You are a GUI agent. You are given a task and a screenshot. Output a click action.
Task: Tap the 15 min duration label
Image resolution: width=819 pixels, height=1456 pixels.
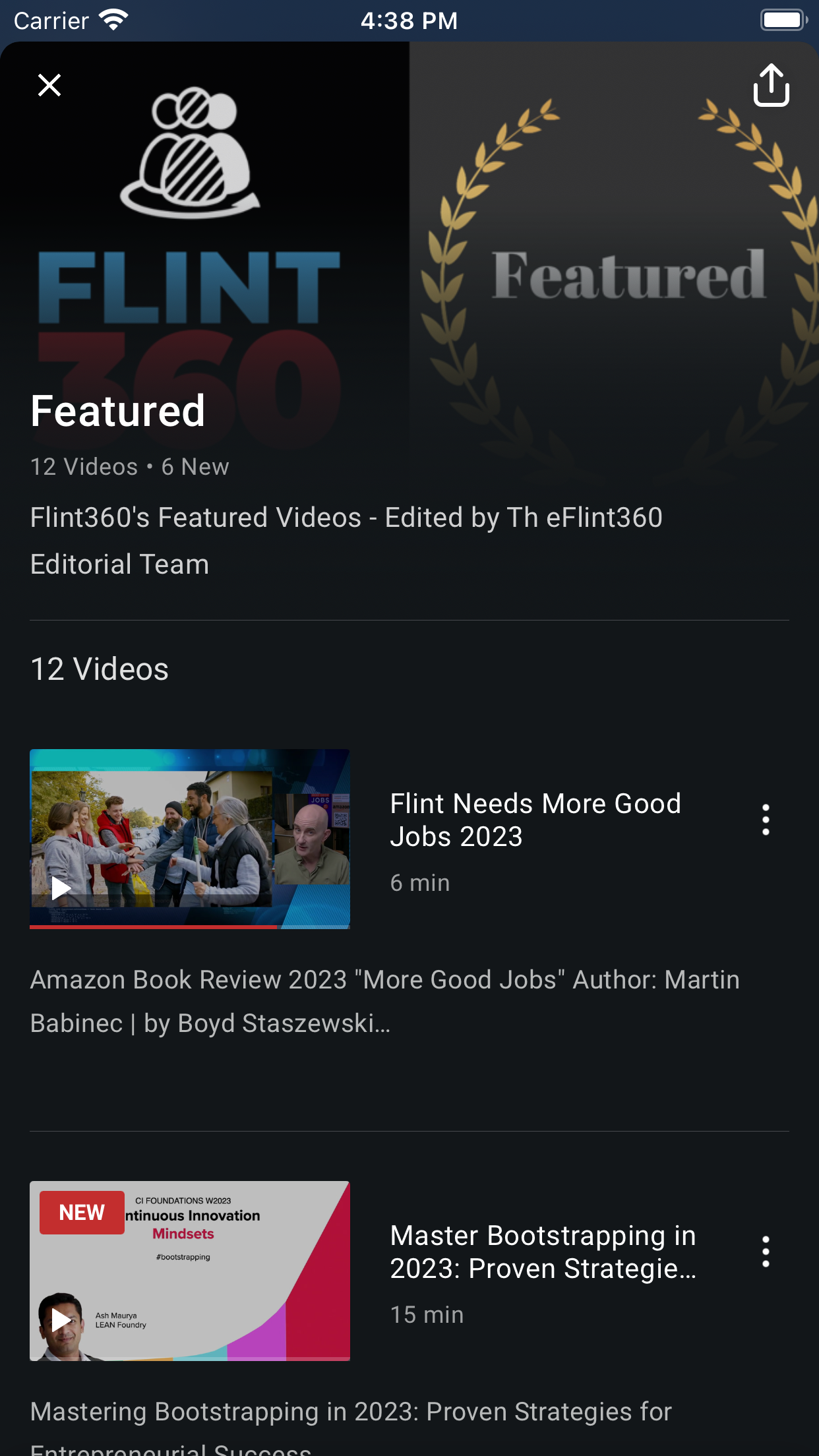coord(427,1315)
